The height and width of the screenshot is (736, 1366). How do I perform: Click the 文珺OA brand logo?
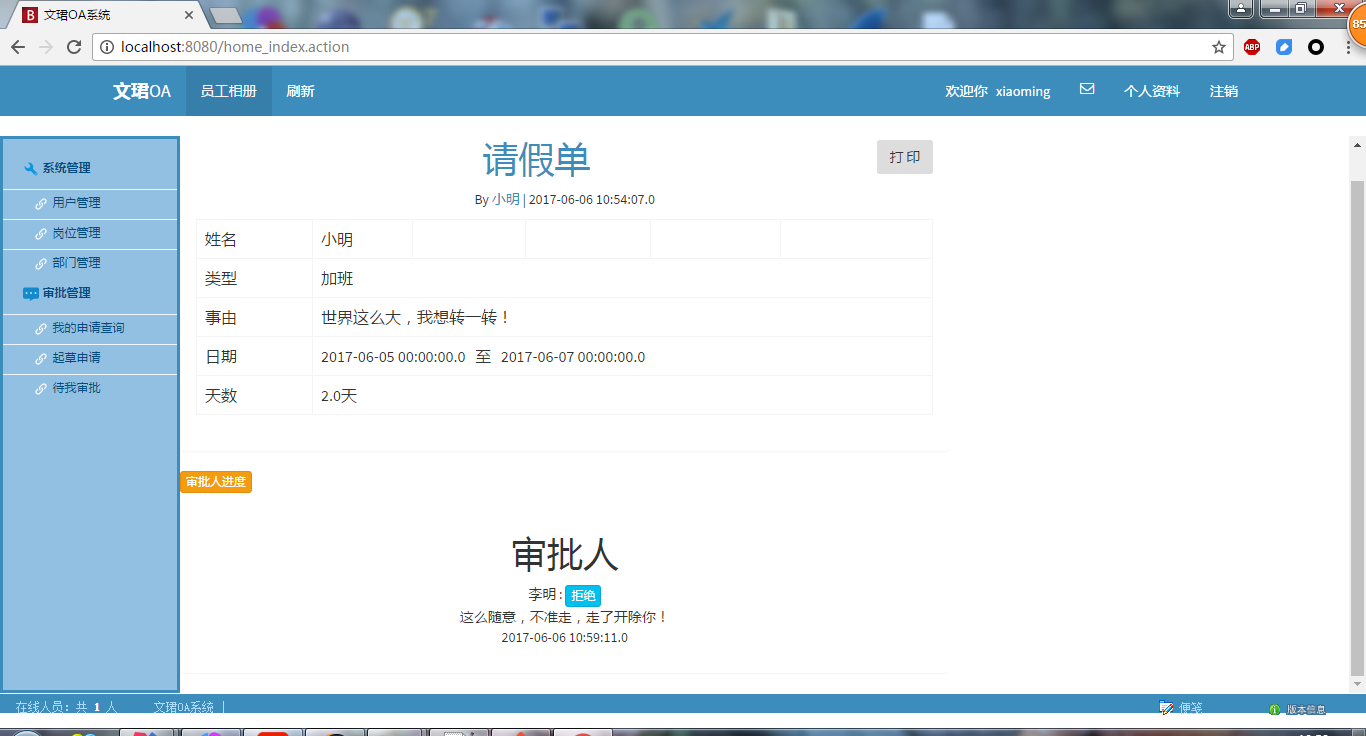[x=142, y=91]
